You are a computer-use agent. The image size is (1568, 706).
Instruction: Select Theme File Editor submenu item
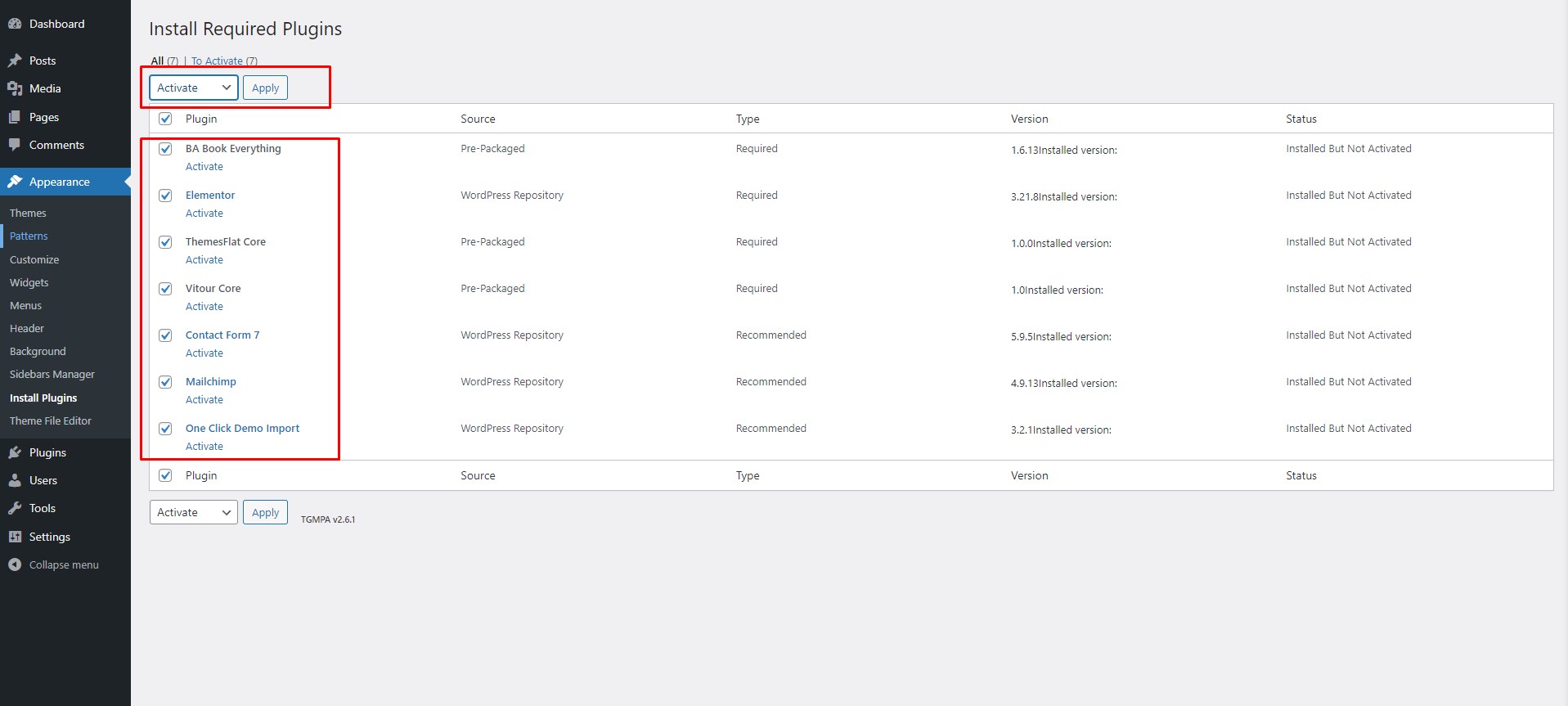51,420
